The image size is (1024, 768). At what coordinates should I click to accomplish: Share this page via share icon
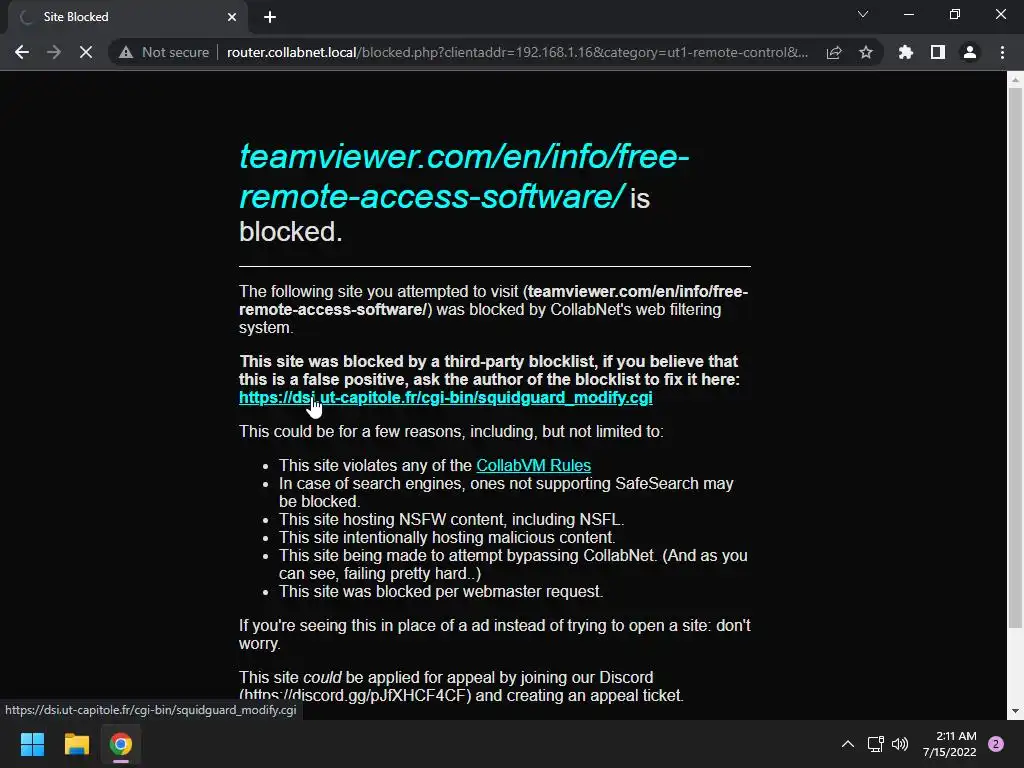click(834, 52)
